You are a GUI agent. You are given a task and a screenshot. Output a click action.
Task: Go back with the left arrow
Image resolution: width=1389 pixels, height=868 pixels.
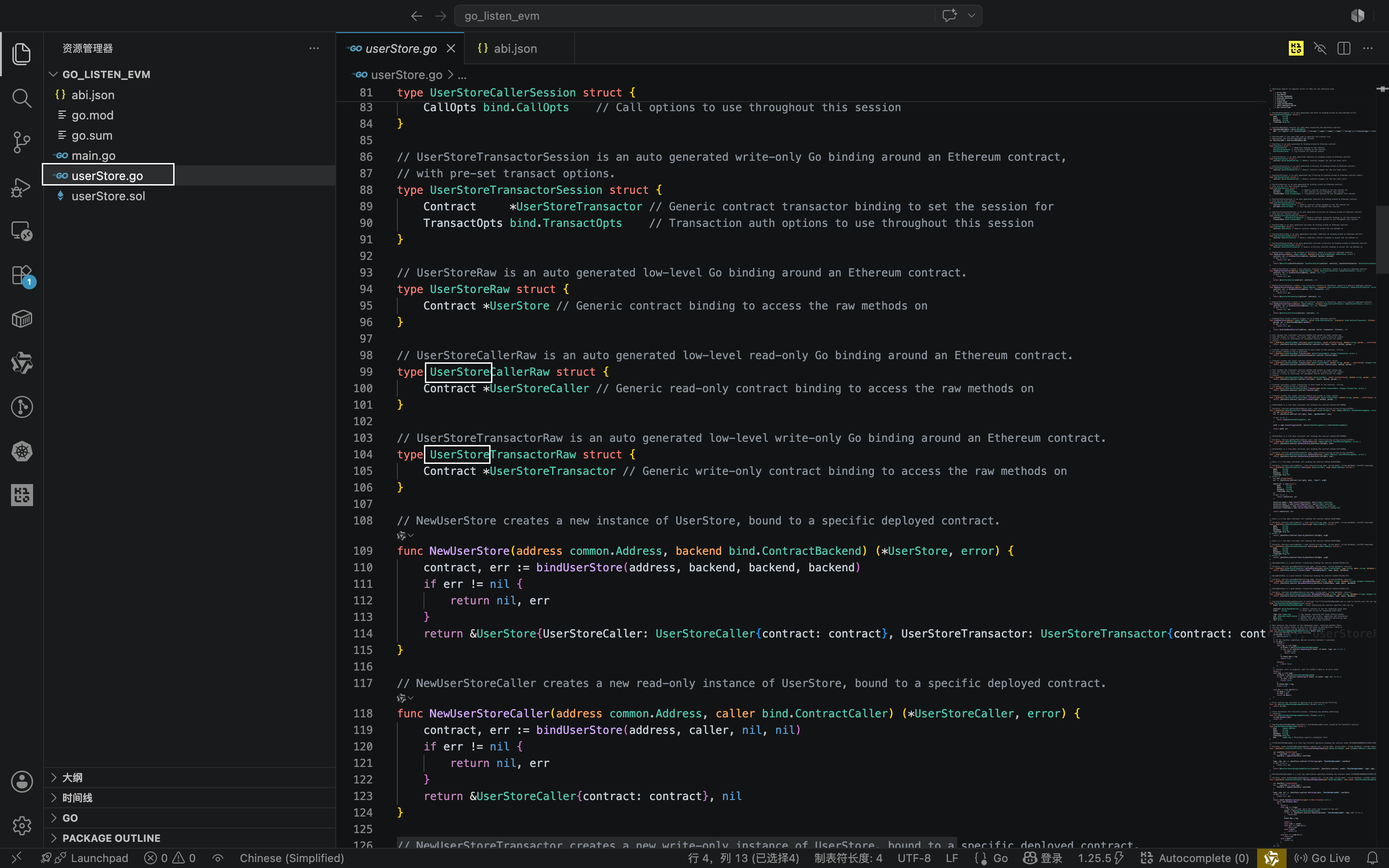(x=417, y=16)
